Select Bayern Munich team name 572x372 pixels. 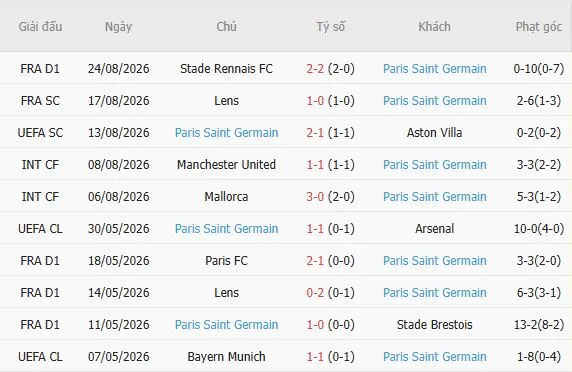pos(226,357)
